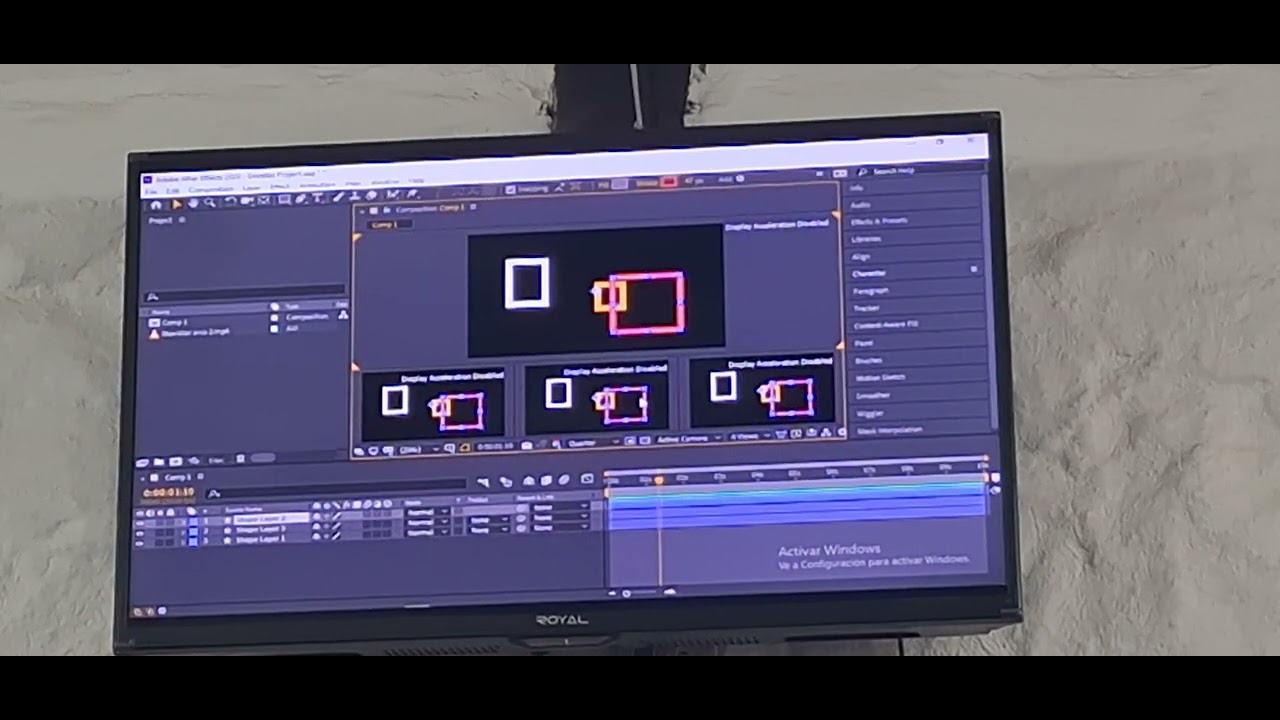Select the Clone Stamp tool
The width and height of the screenshot is (1280, 720).
pyautogui.click(x=355, y=196)
